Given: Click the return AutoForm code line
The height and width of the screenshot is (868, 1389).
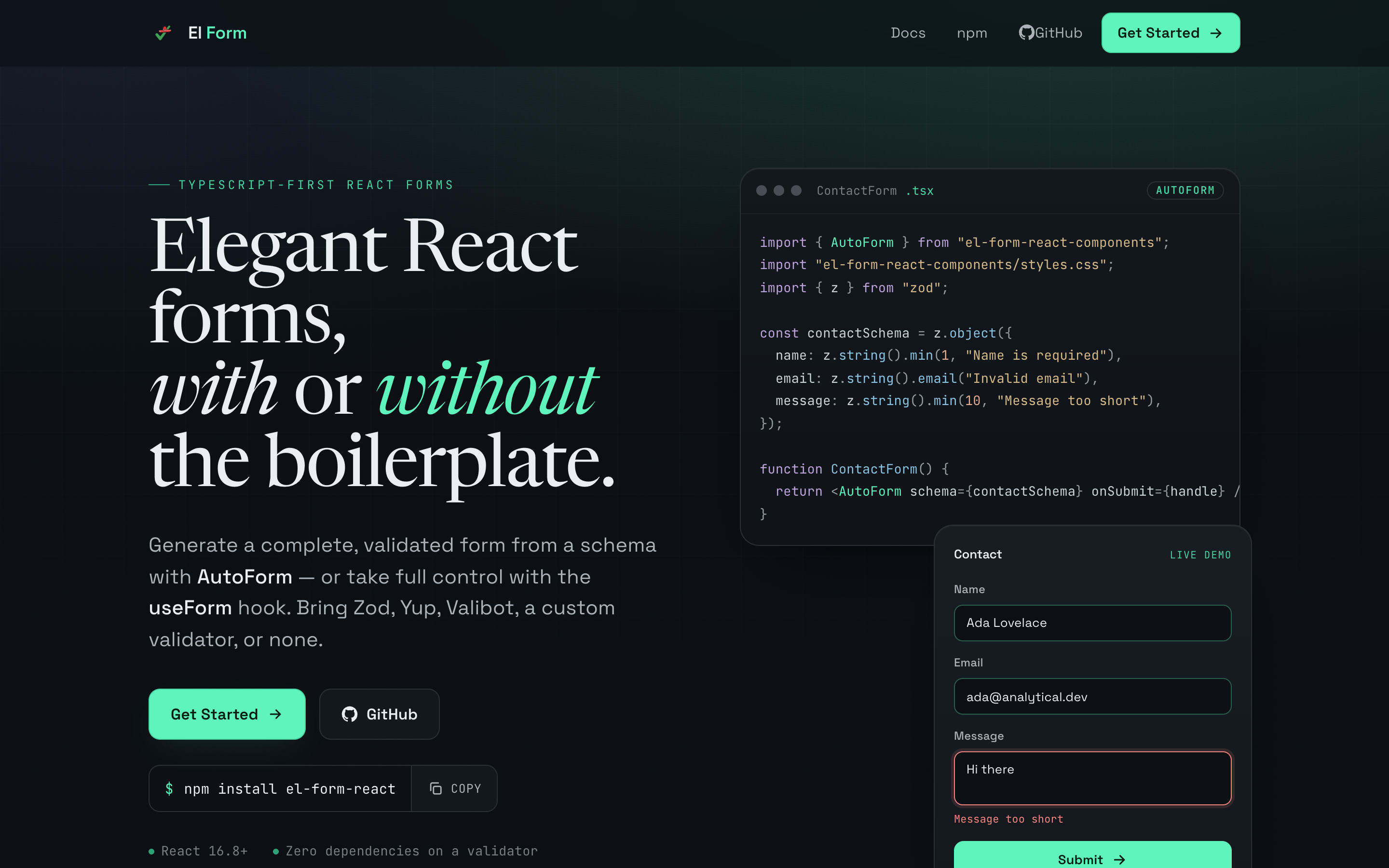Looking at the screenshot, I should (1008, 491).
